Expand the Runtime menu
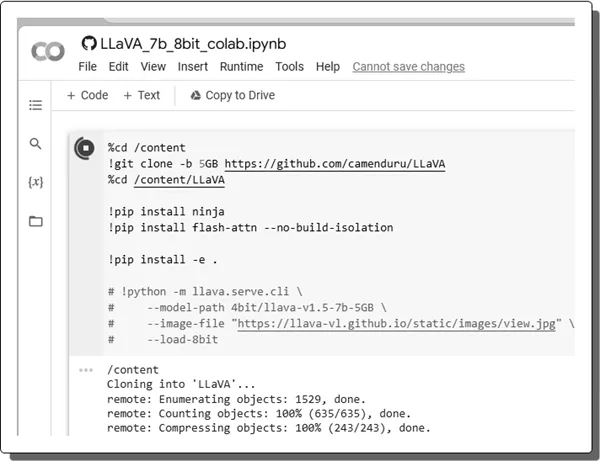The image size is (600, 461). pos(240,67)
